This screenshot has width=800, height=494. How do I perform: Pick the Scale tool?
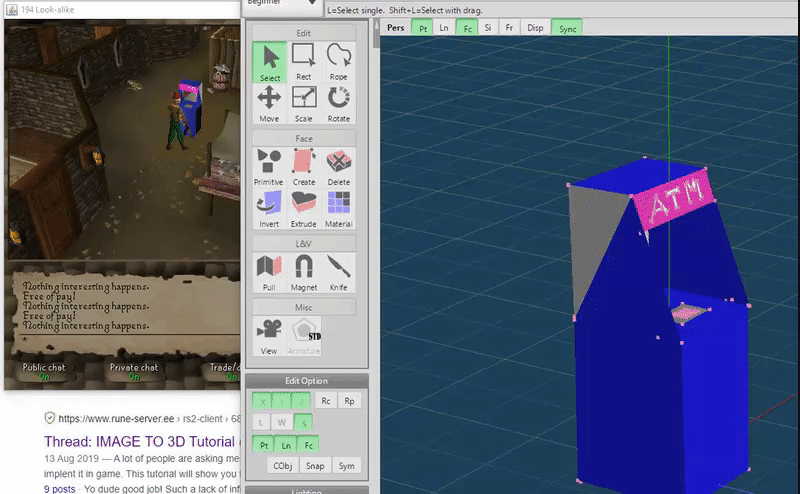[304, 104]
